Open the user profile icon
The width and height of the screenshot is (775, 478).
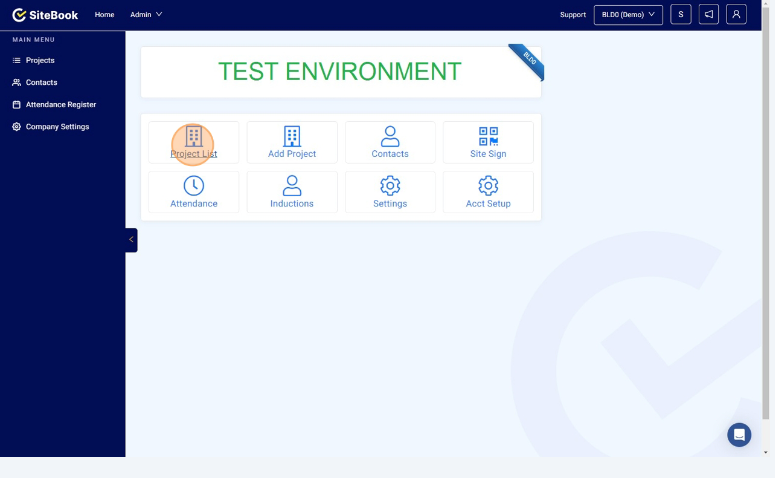[x=737, y=14]
